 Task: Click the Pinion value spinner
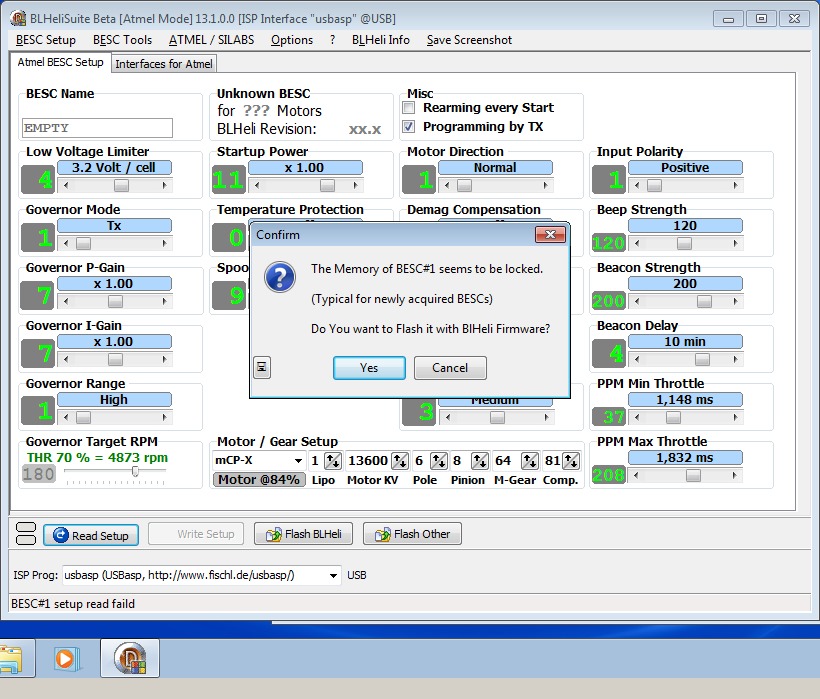(480, 461)
